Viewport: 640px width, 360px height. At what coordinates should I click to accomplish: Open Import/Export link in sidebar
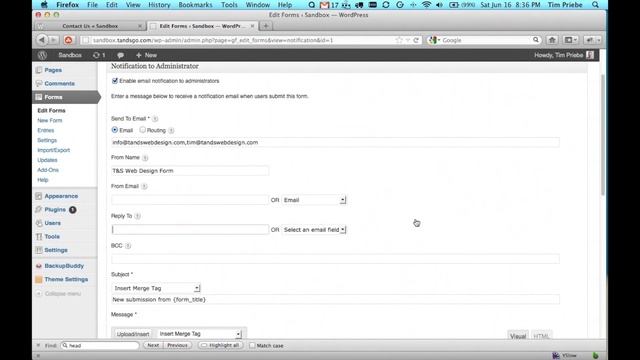53,150
